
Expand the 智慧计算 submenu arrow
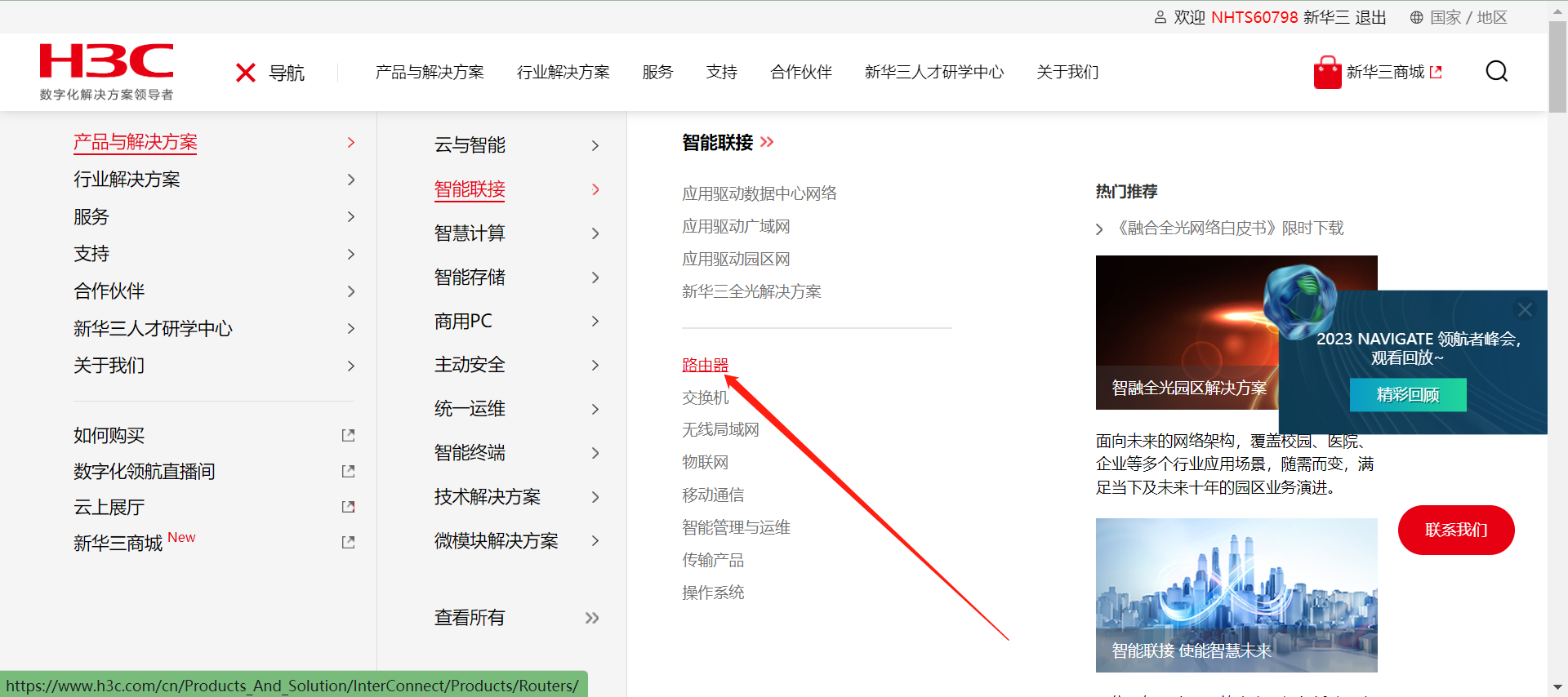595,233
